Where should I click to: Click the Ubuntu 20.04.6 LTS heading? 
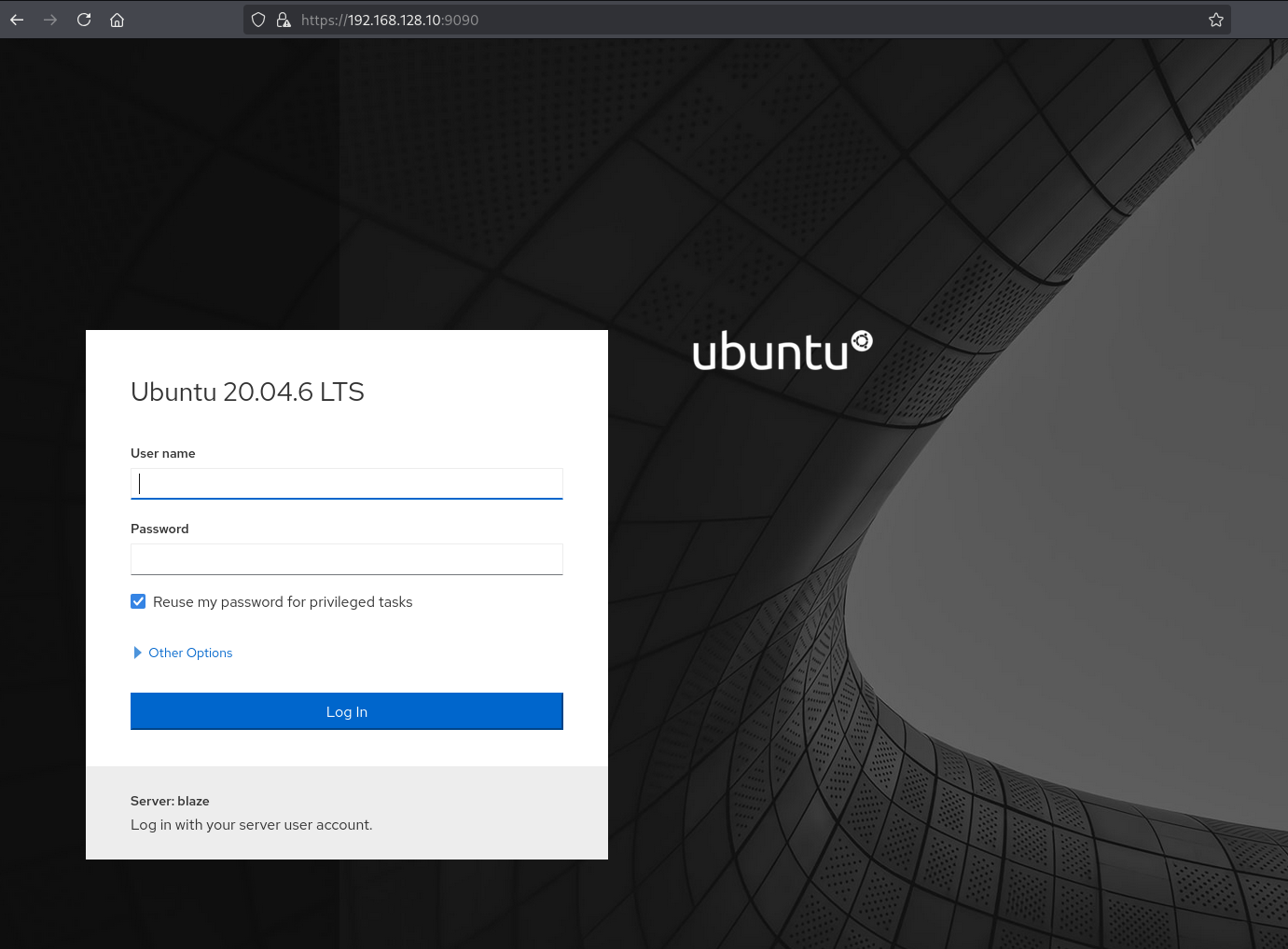pyautogui.click(x=247, y=392)
